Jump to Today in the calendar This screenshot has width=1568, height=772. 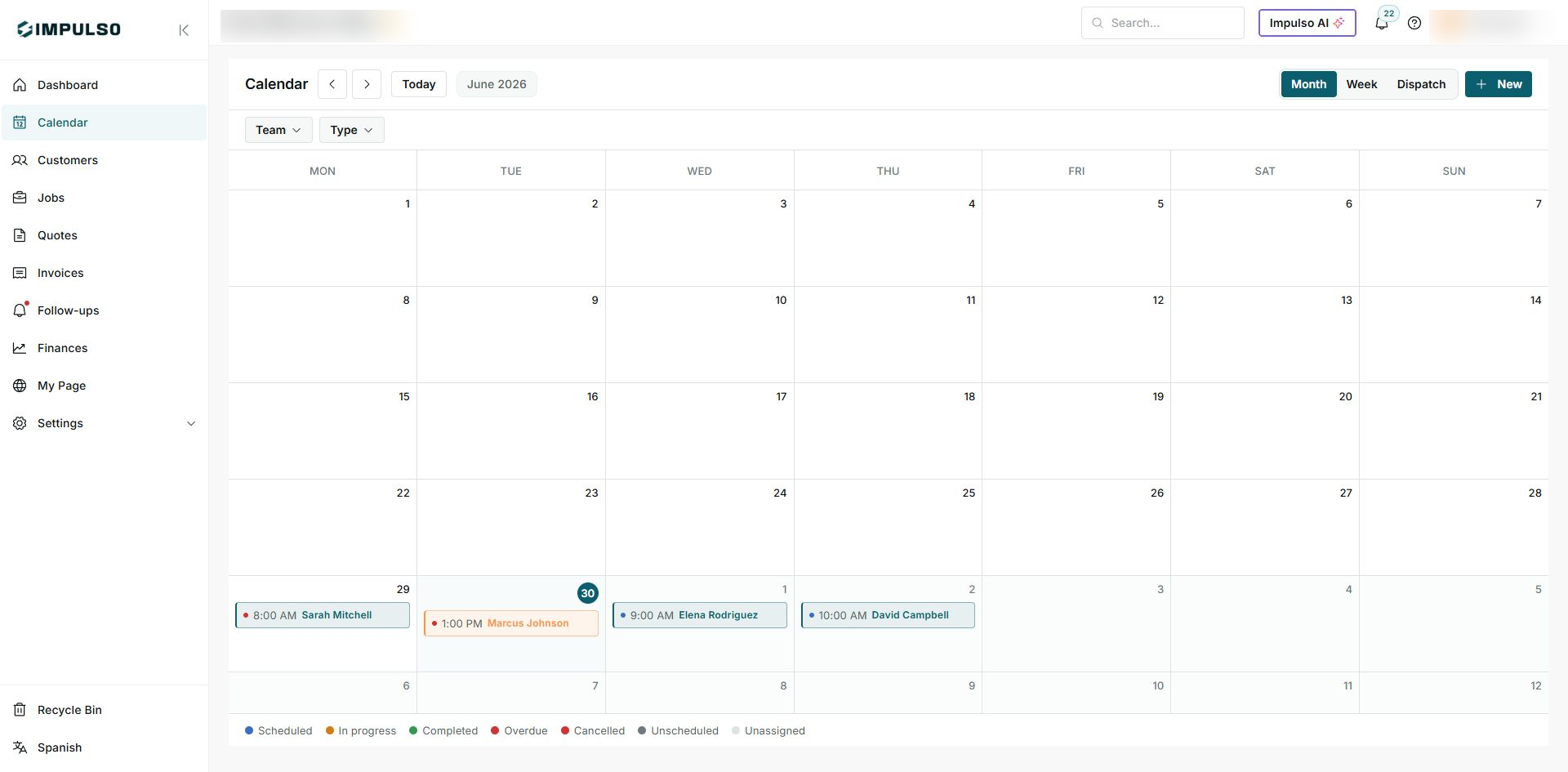419,84
